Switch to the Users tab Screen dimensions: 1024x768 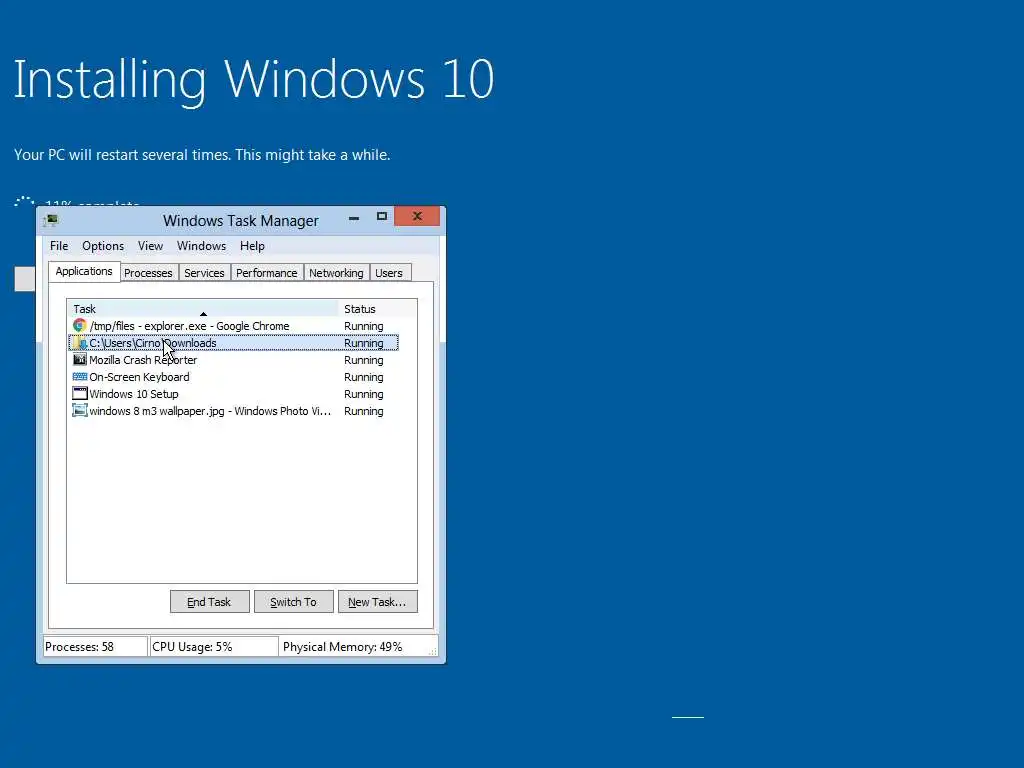point(389,273)
